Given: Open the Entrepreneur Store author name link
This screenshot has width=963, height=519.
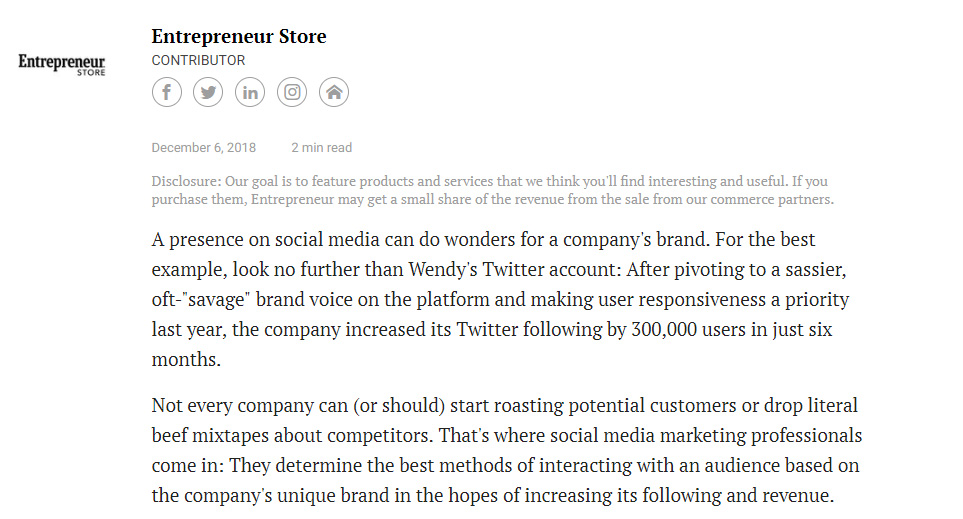Looking at the screenshot, I should (239, 37).
